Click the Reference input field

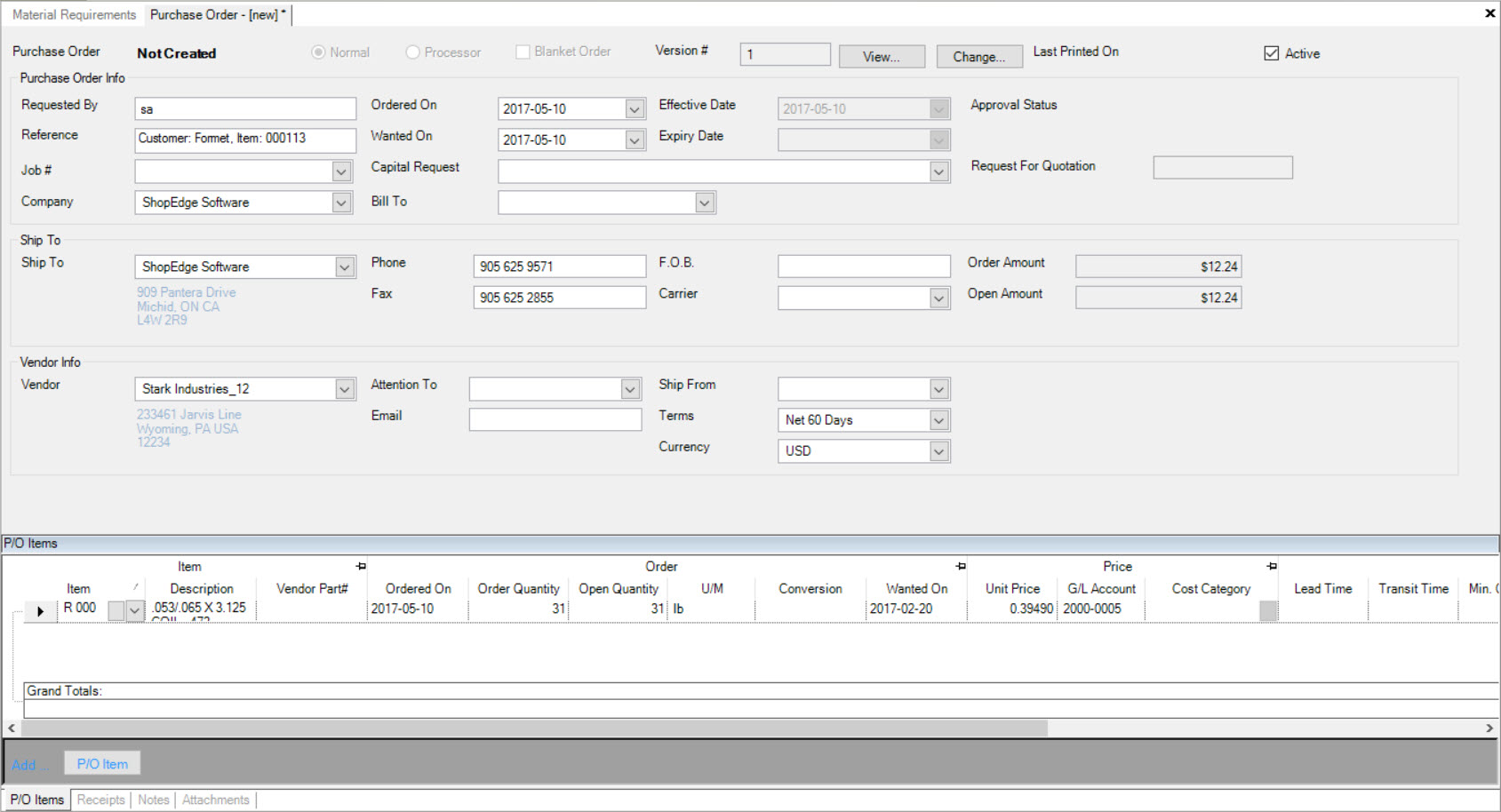245,139
